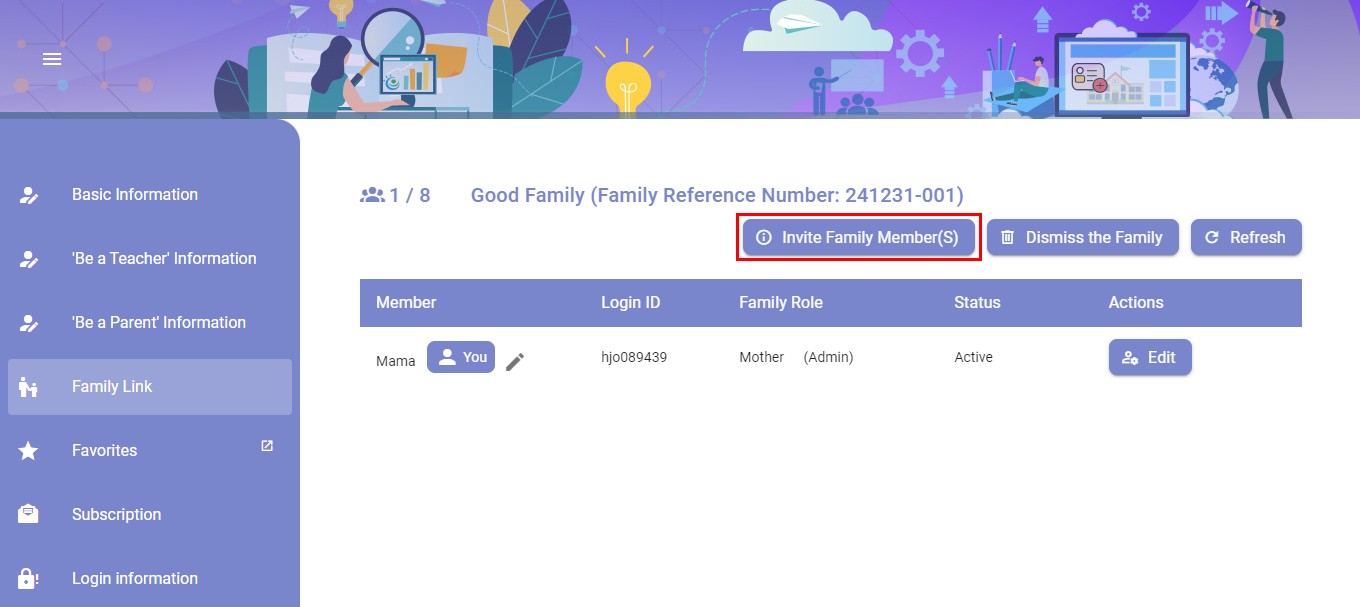Click the Dismiss the Family button
1360x607 pixels.
pyautogui.click(x=1083, y=238)
